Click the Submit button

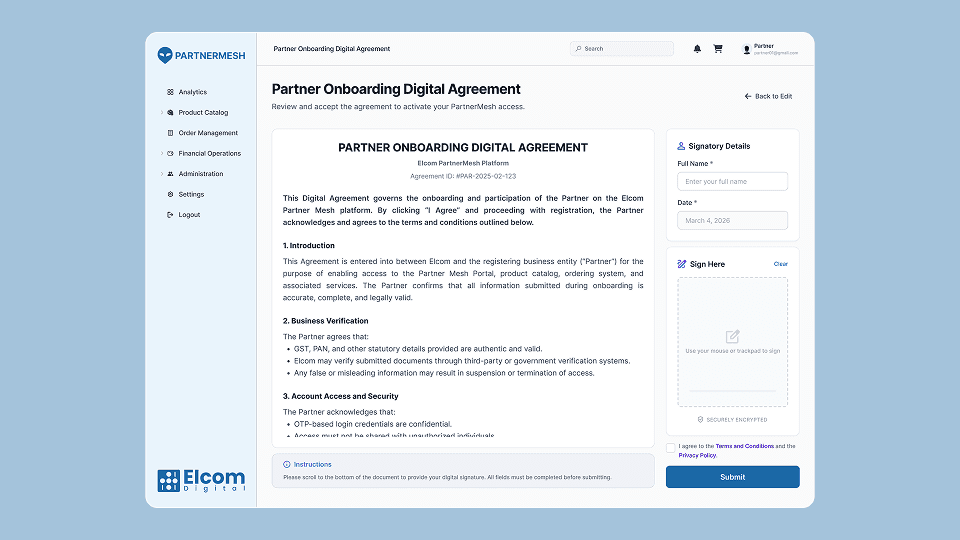pos(732,477)
